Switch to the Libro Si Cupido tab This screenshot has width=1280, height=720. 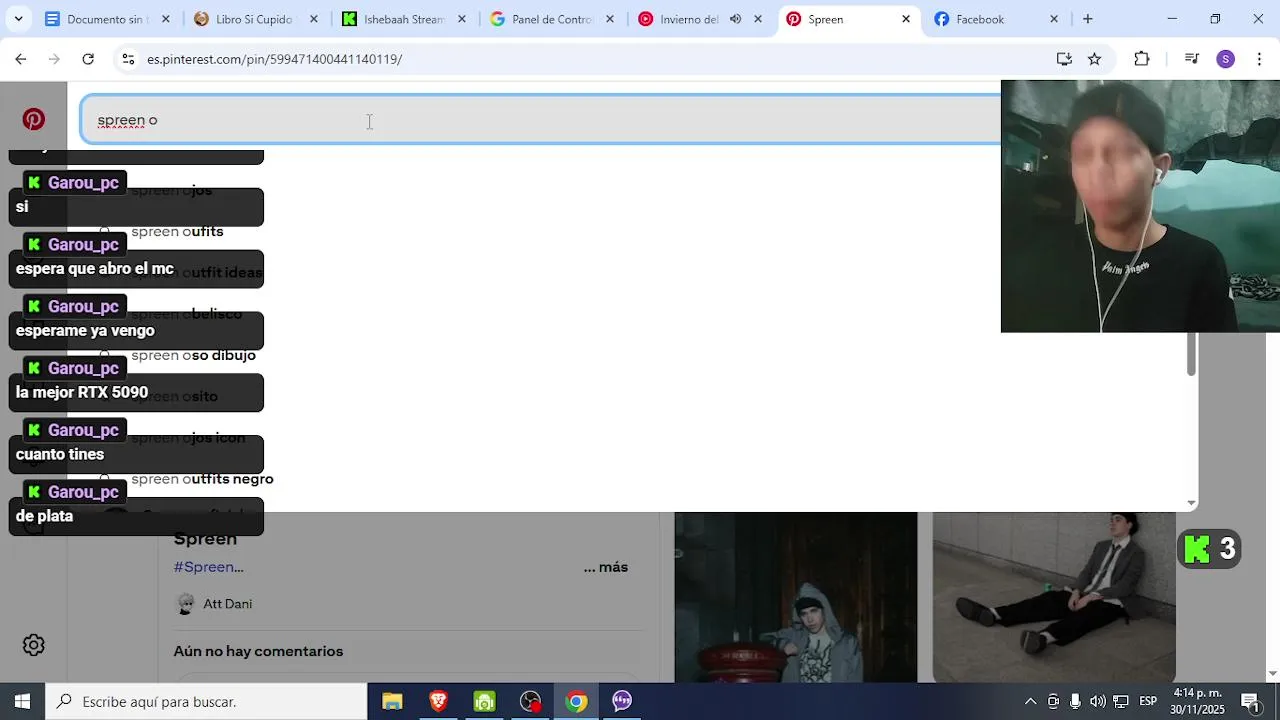[x=254, y=19]
